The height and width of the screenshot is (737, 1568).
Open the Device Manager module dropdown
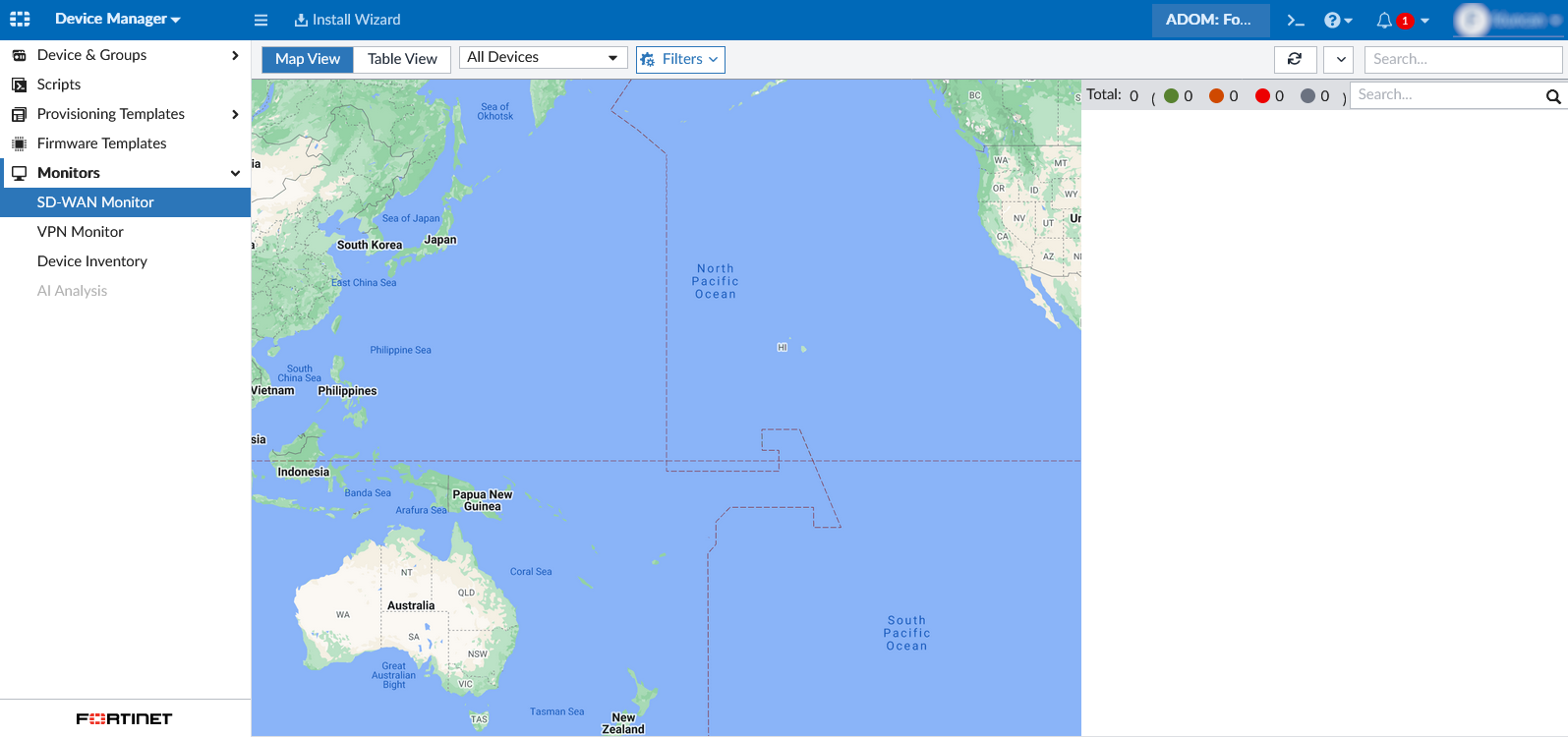click(x=118, y=19)
